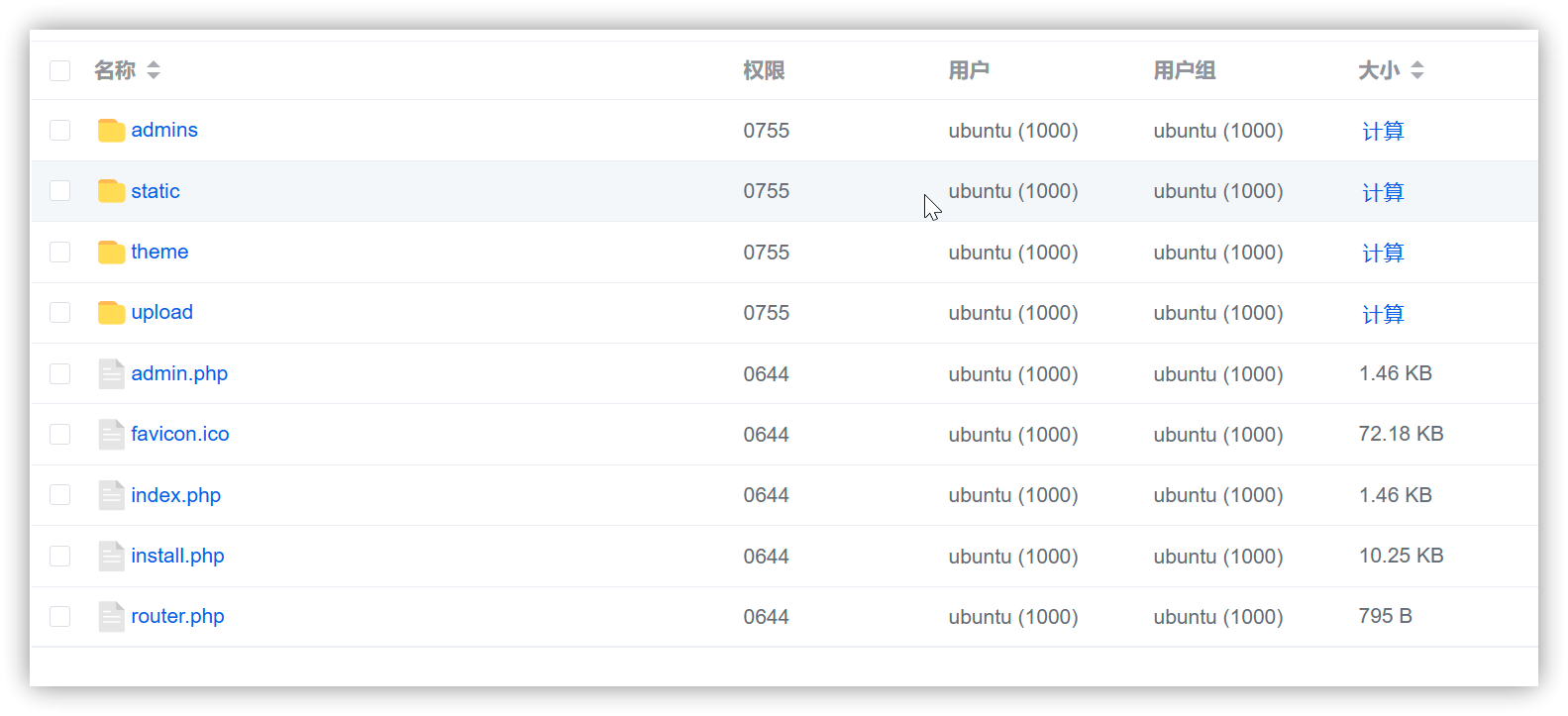1568x716 pixels.
Task: Click the install.php file icon
Action: point(111,556)
